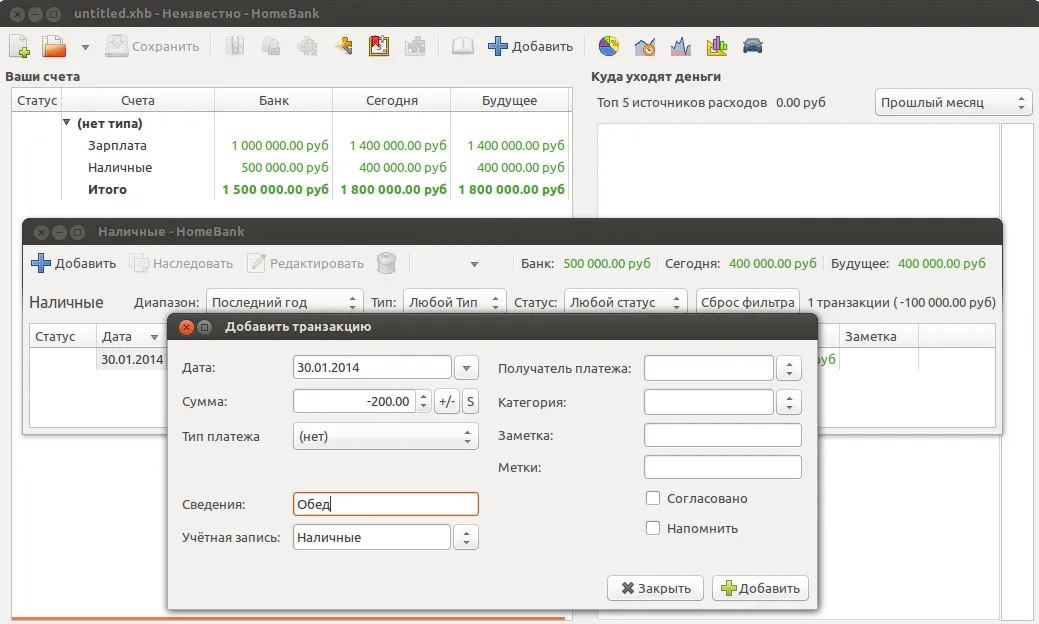The image size is (1039, 624).
Task: Enable the Согласовано checkbox
Action: [x=653, y=498]
